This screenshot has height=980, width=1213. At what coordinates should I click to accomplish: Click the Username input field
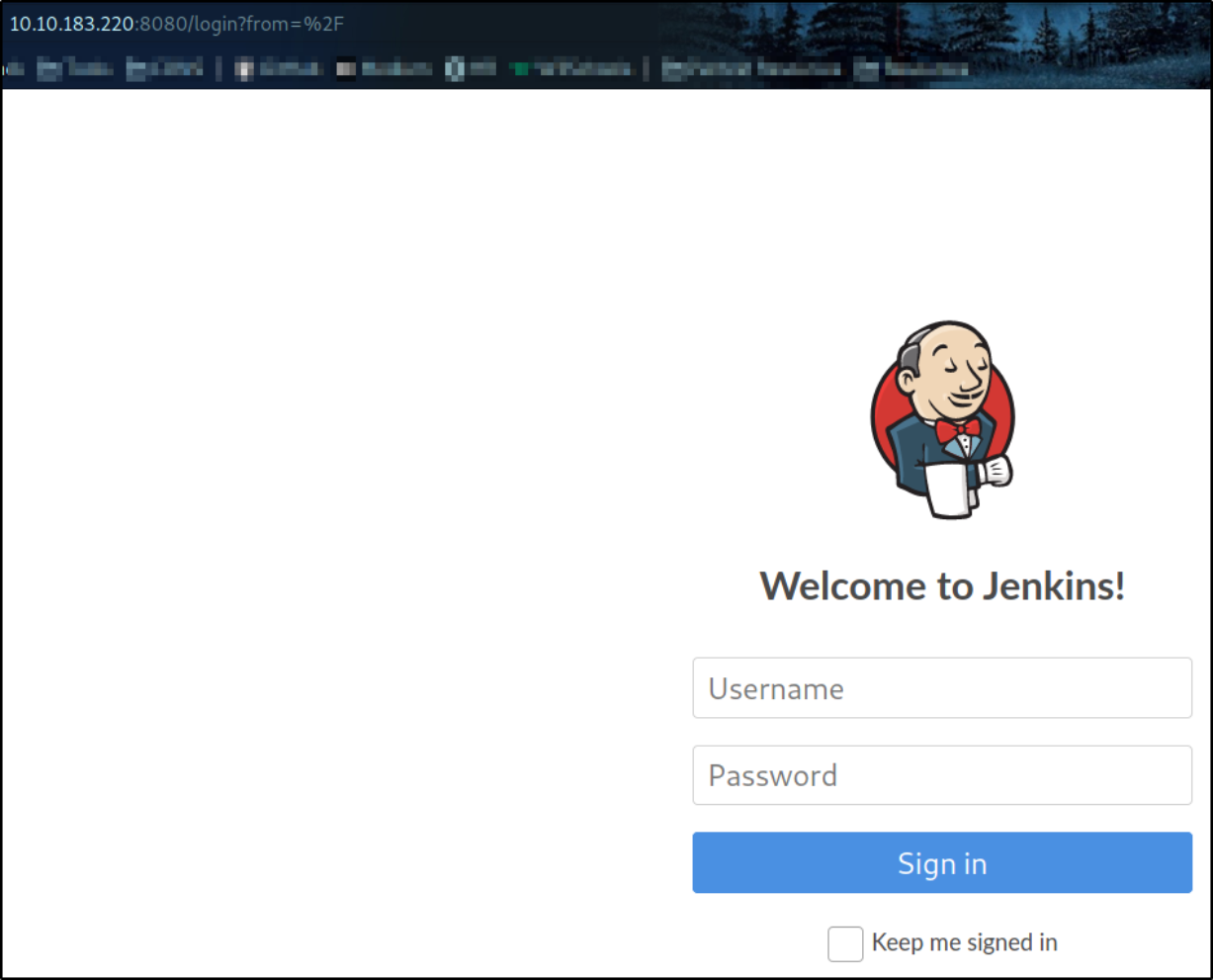click(942, 688)
